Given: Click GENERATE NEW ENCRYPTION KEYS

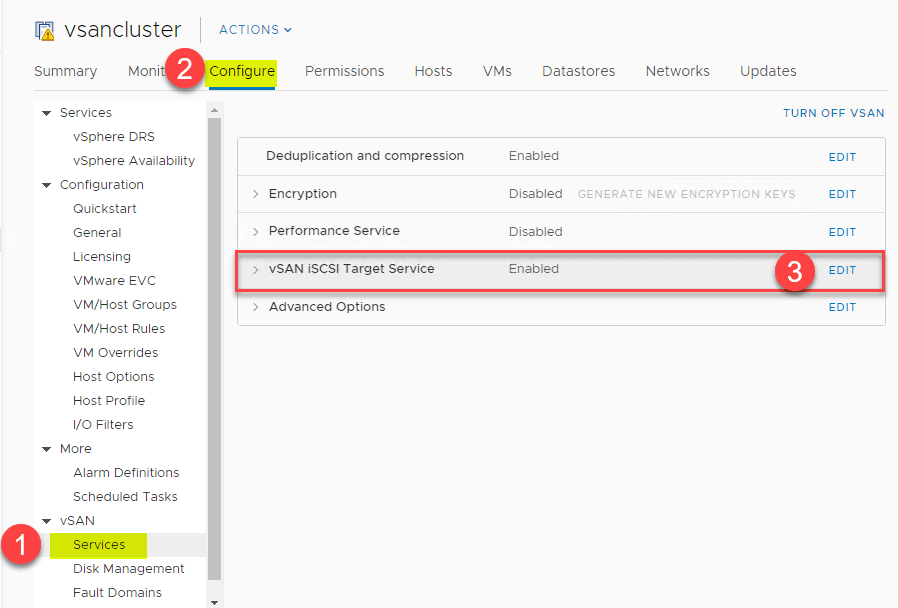Looking at the screenshot, I should [686, 194].
